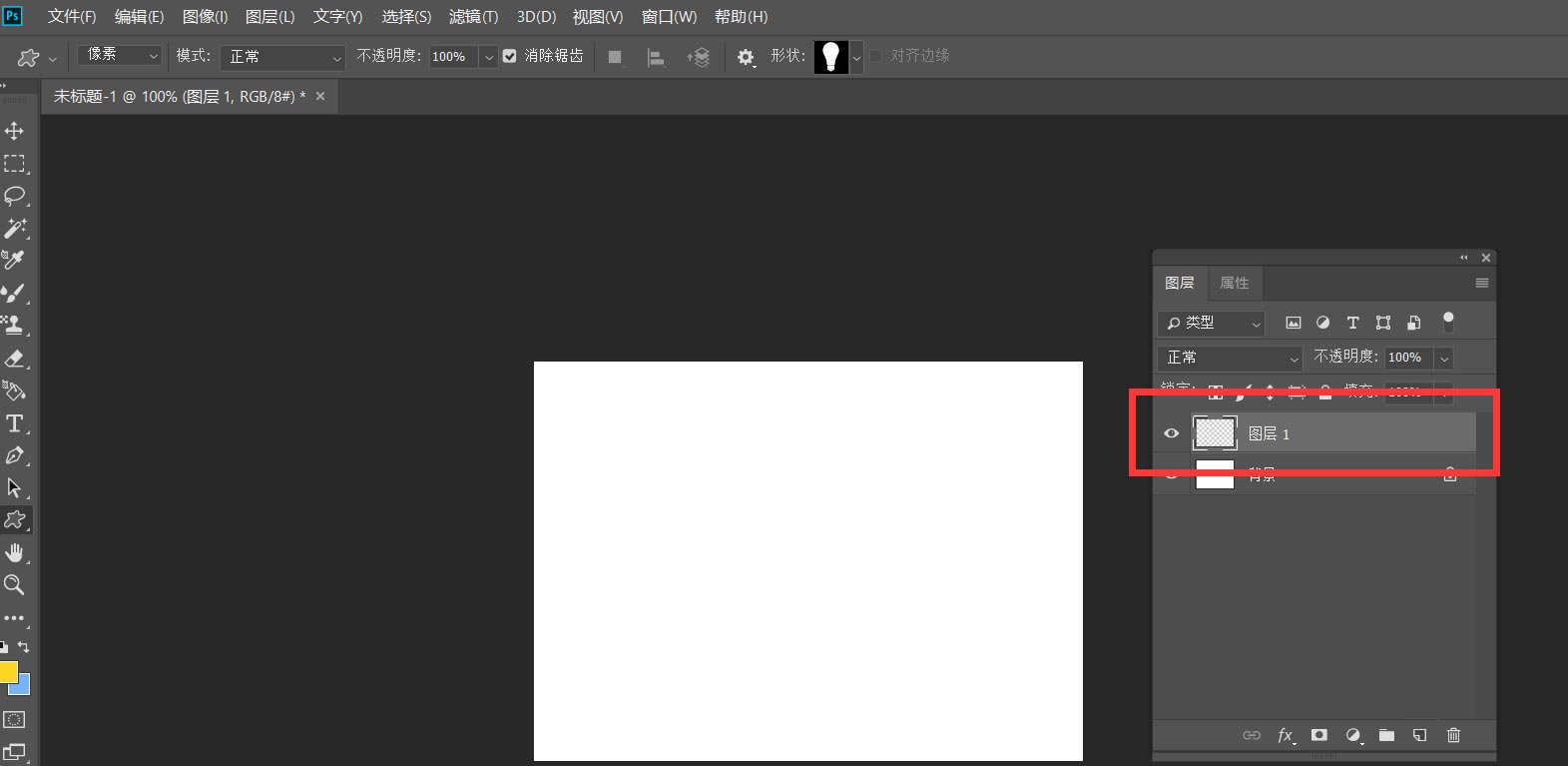Open the 类型 layer filter dropdown

(1212, 323)
